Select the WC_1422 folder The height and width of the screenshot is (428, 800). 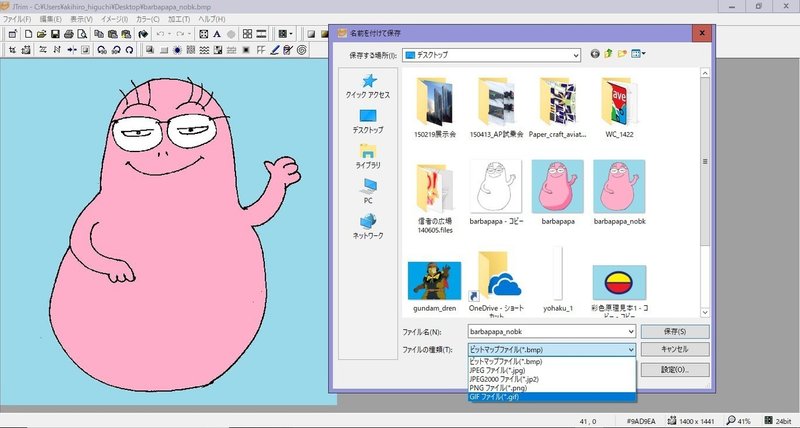[x=619, y=108]
